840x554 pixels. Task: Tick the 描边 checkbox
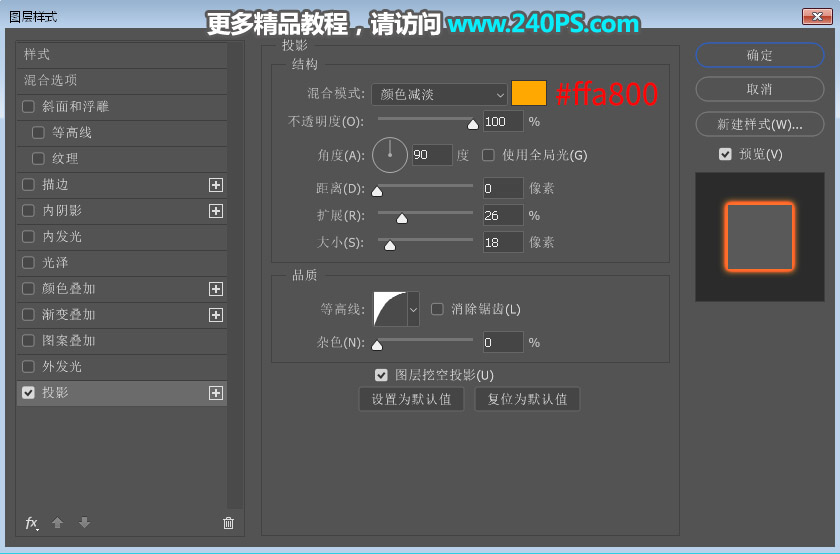tap(28, 185)
